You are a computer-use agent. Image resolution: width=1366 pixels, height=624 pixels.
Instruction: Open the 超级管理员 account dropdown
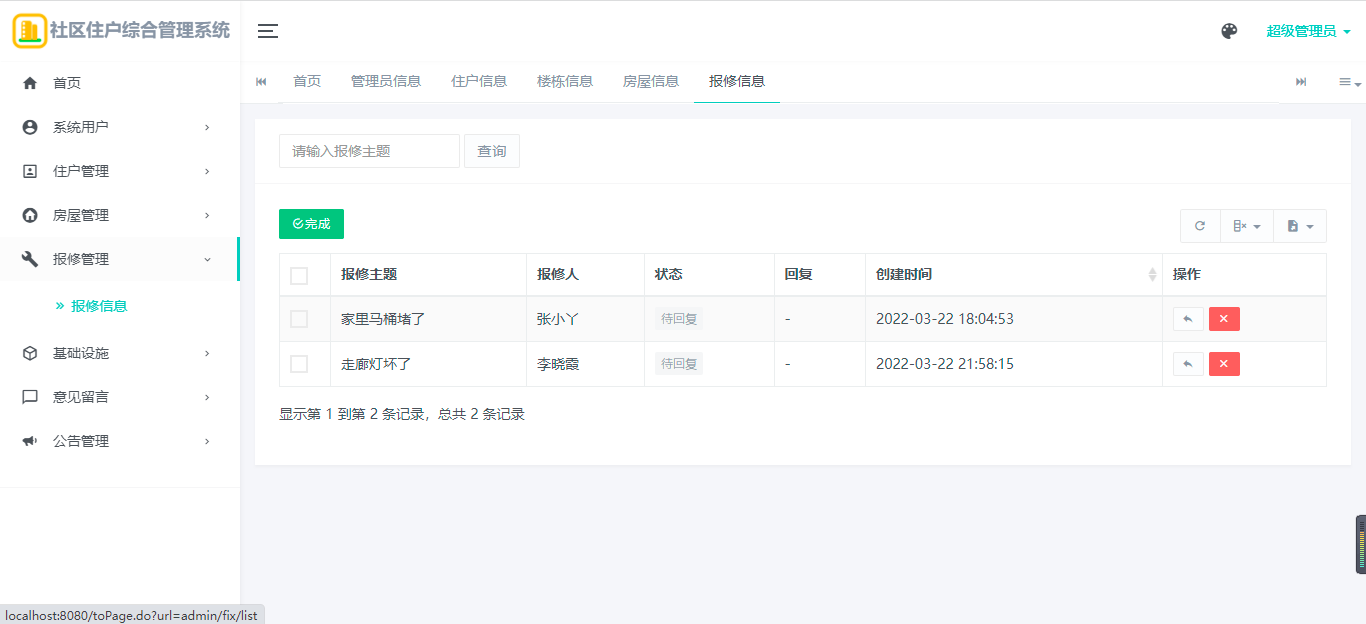1308,31
